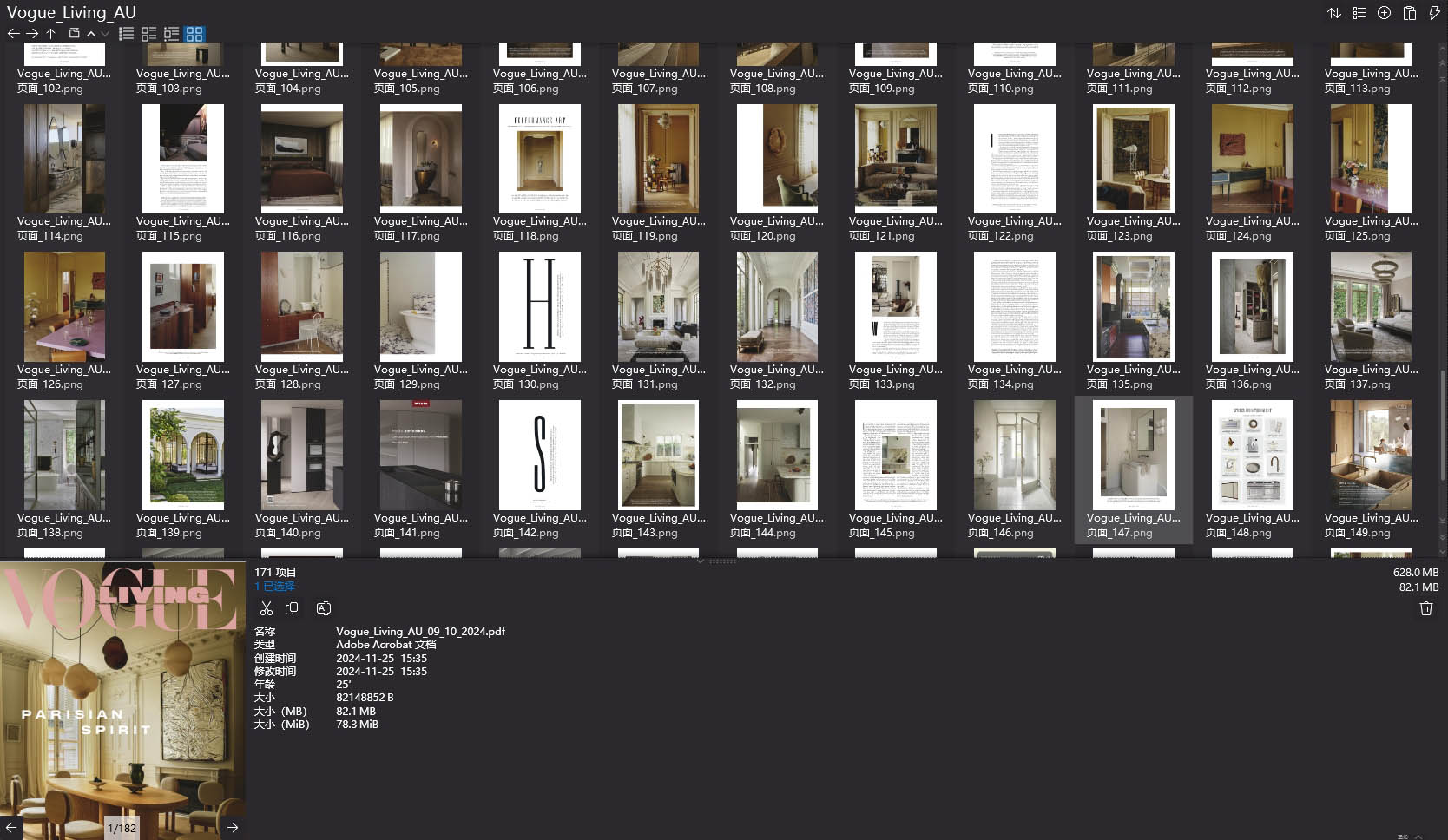Viewport: 1448px width, 840px height.
Task: Open the sort order options
Action: point(1334,13)
